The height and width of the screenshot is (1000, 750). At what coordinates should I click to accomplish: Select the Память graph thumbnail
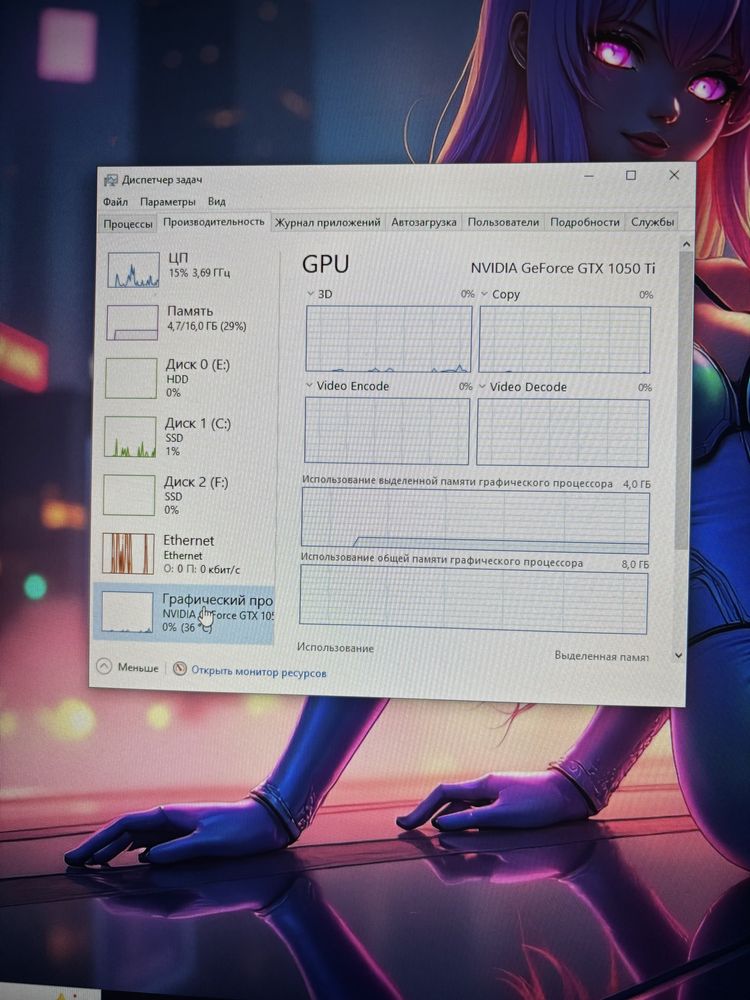[x=132, y=322]
